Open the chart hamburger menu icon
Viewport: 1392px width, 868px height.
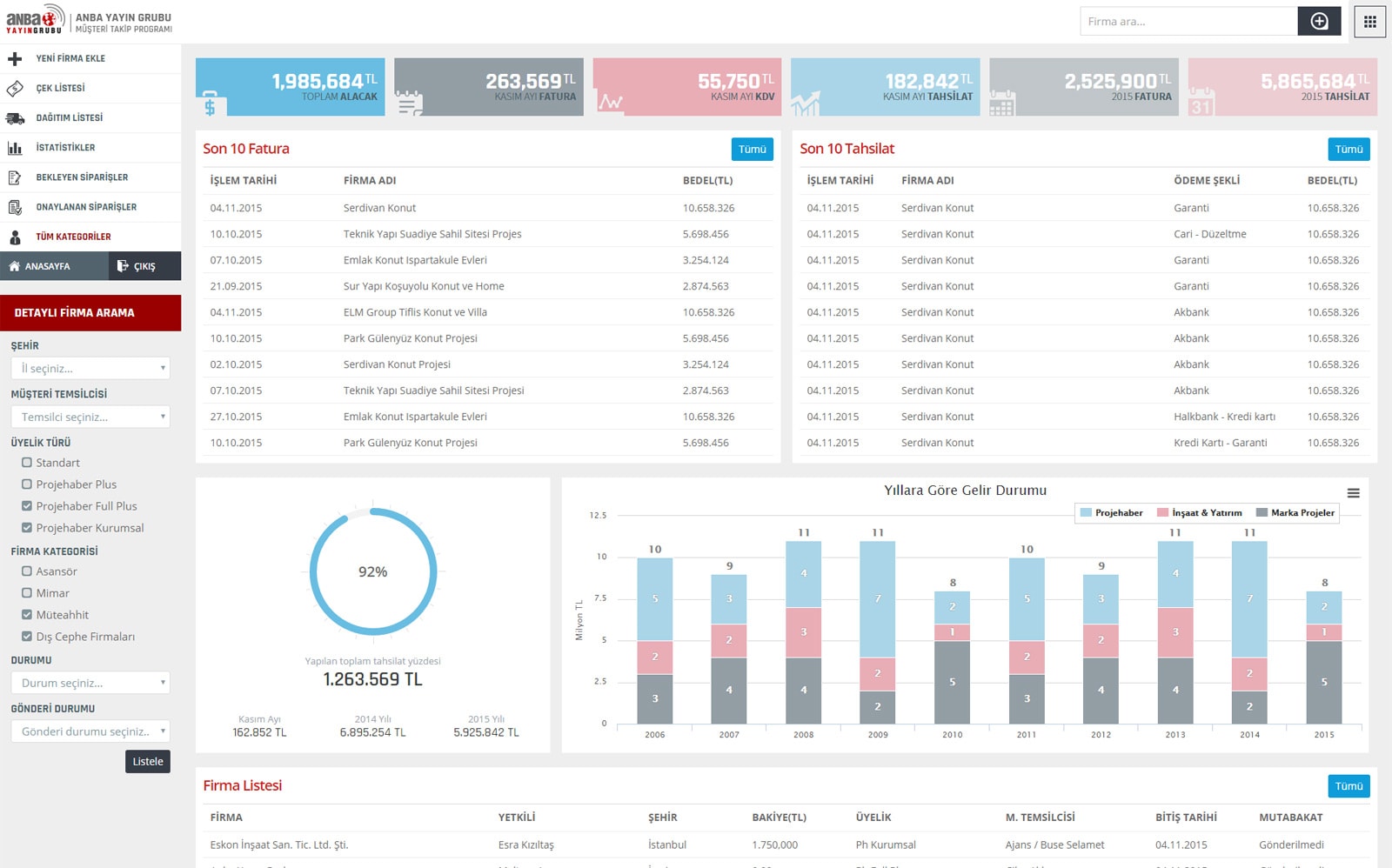[1353, 493]
